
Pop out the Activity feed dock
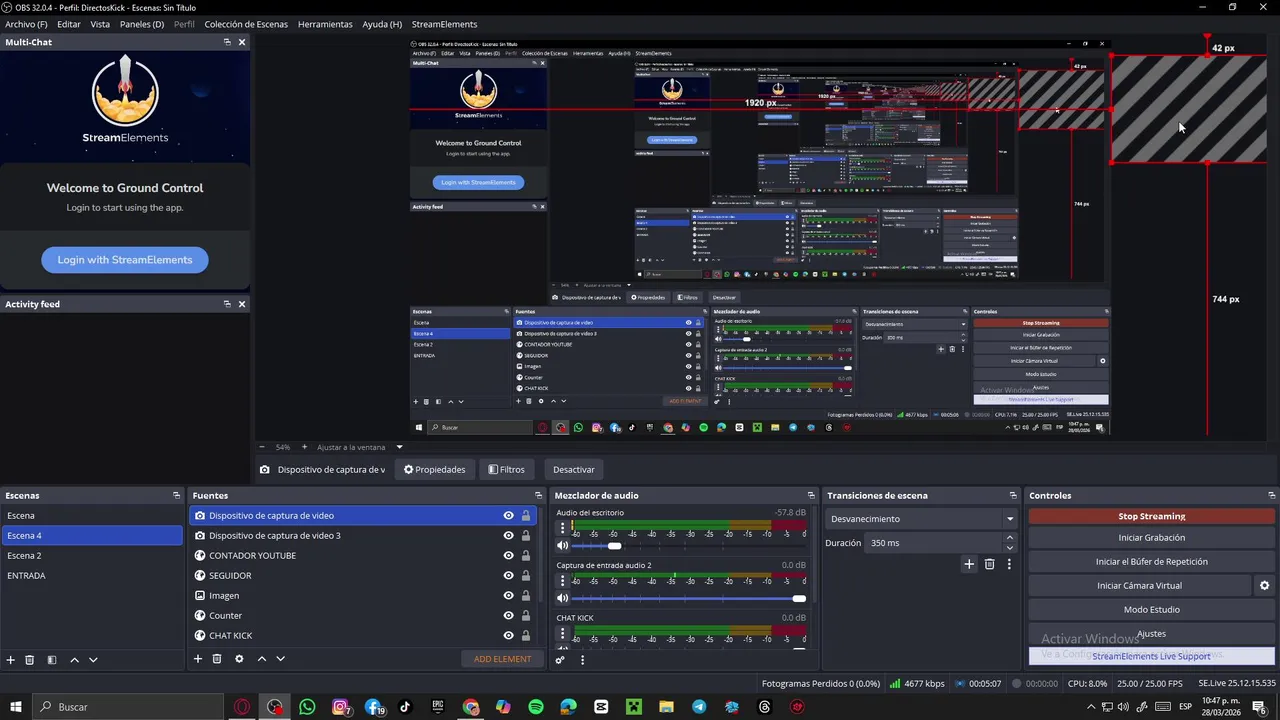[x=227, y=304]
